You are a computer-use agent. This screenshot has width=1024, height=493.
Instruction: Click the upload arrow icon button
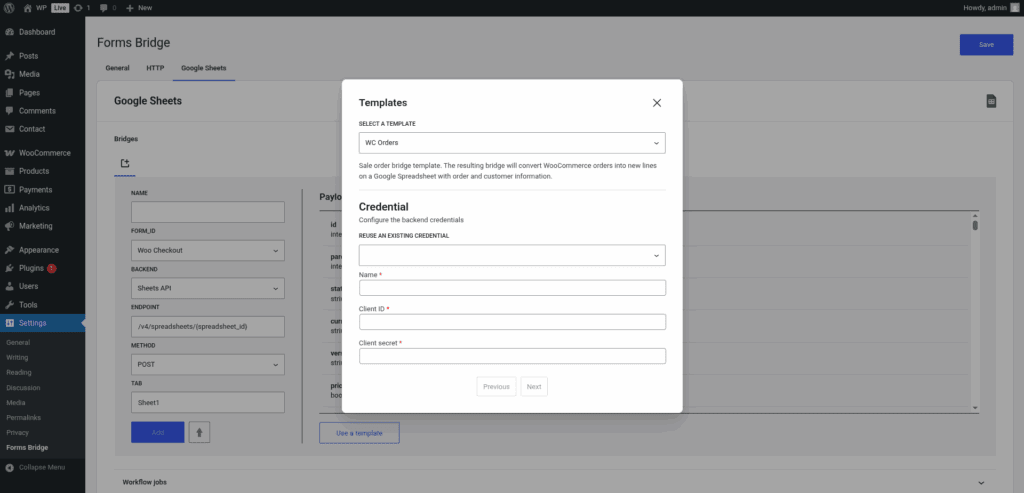199,432
